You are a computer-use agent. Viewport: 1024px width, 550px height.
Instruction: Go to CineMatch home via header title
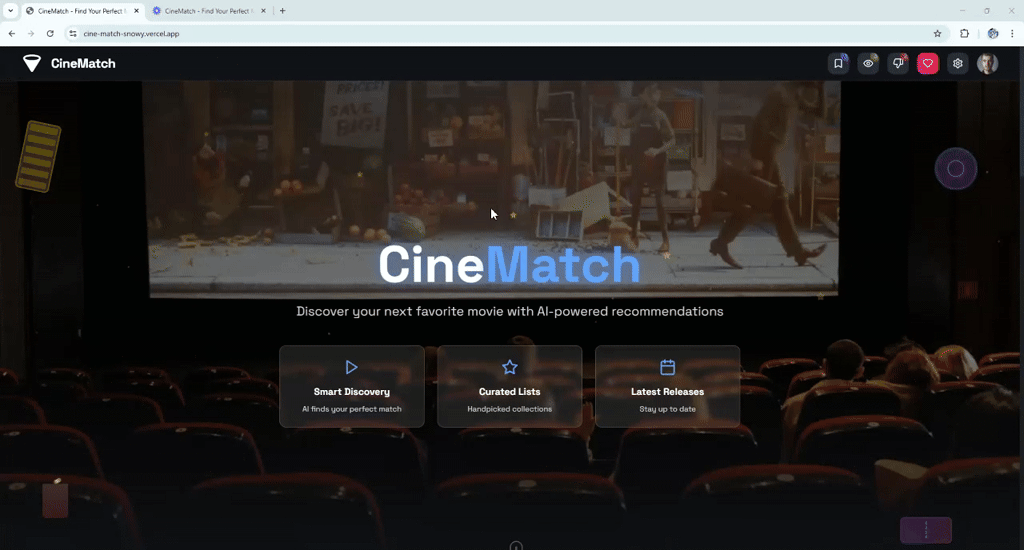83,63
